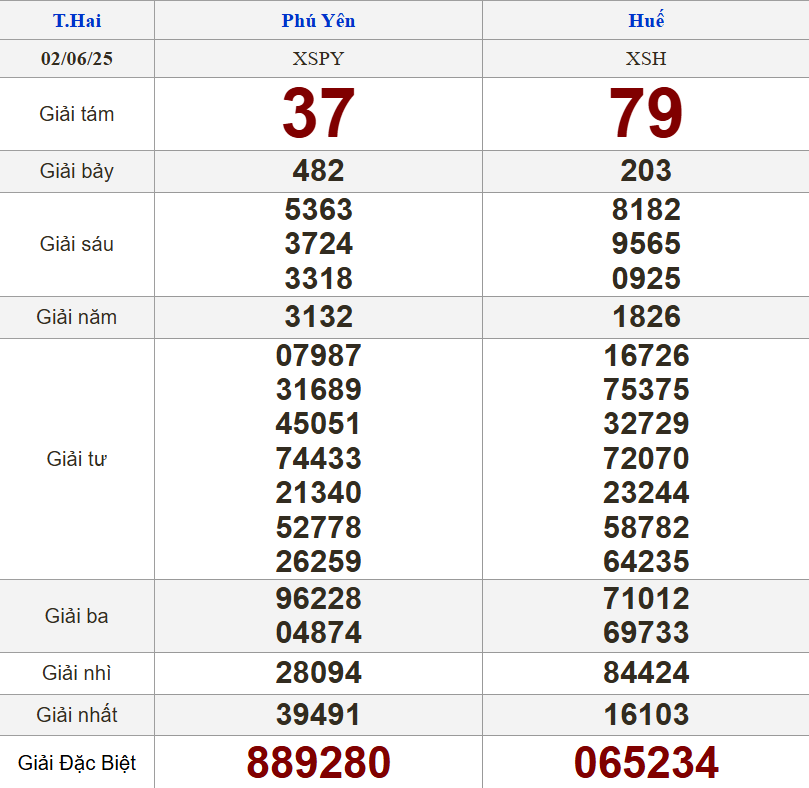
Task: Click Huế giải nhất number 16103
Action: 646,715
